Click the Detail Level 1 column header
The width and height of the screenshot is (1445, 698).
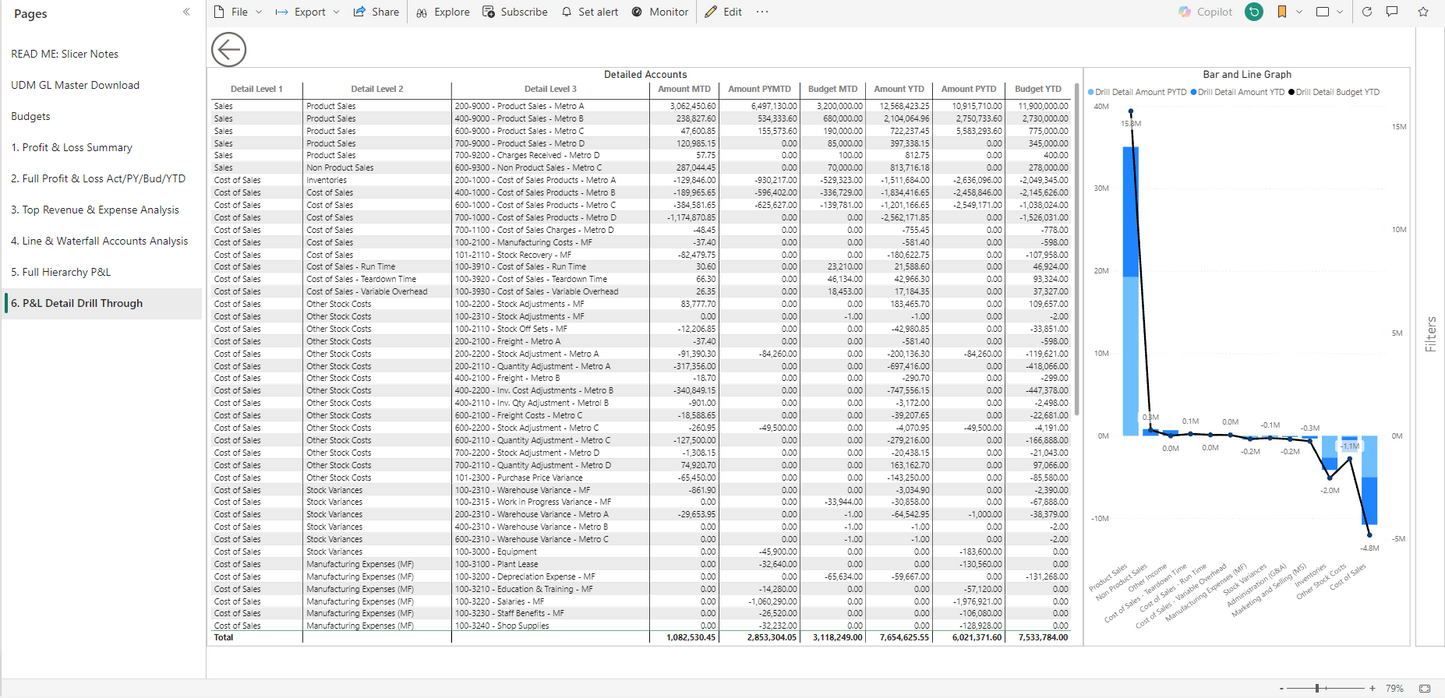pyautogui.click(x=256, y=89)
